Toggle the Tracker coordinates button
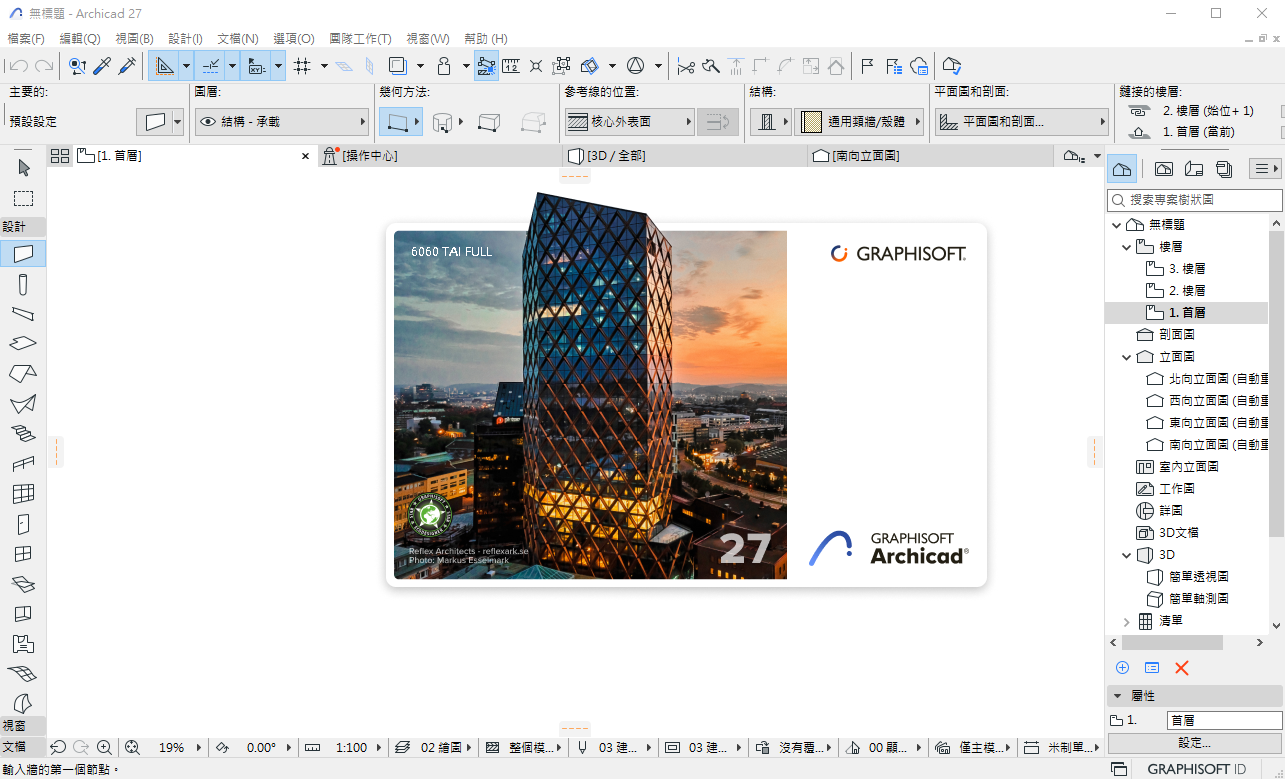Screen dimensions: 1285x779 coord(256,66)
